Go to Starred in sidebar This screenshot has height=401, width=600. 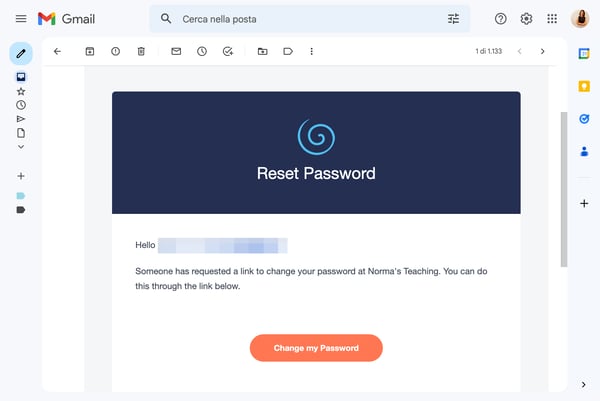point(21,91)
